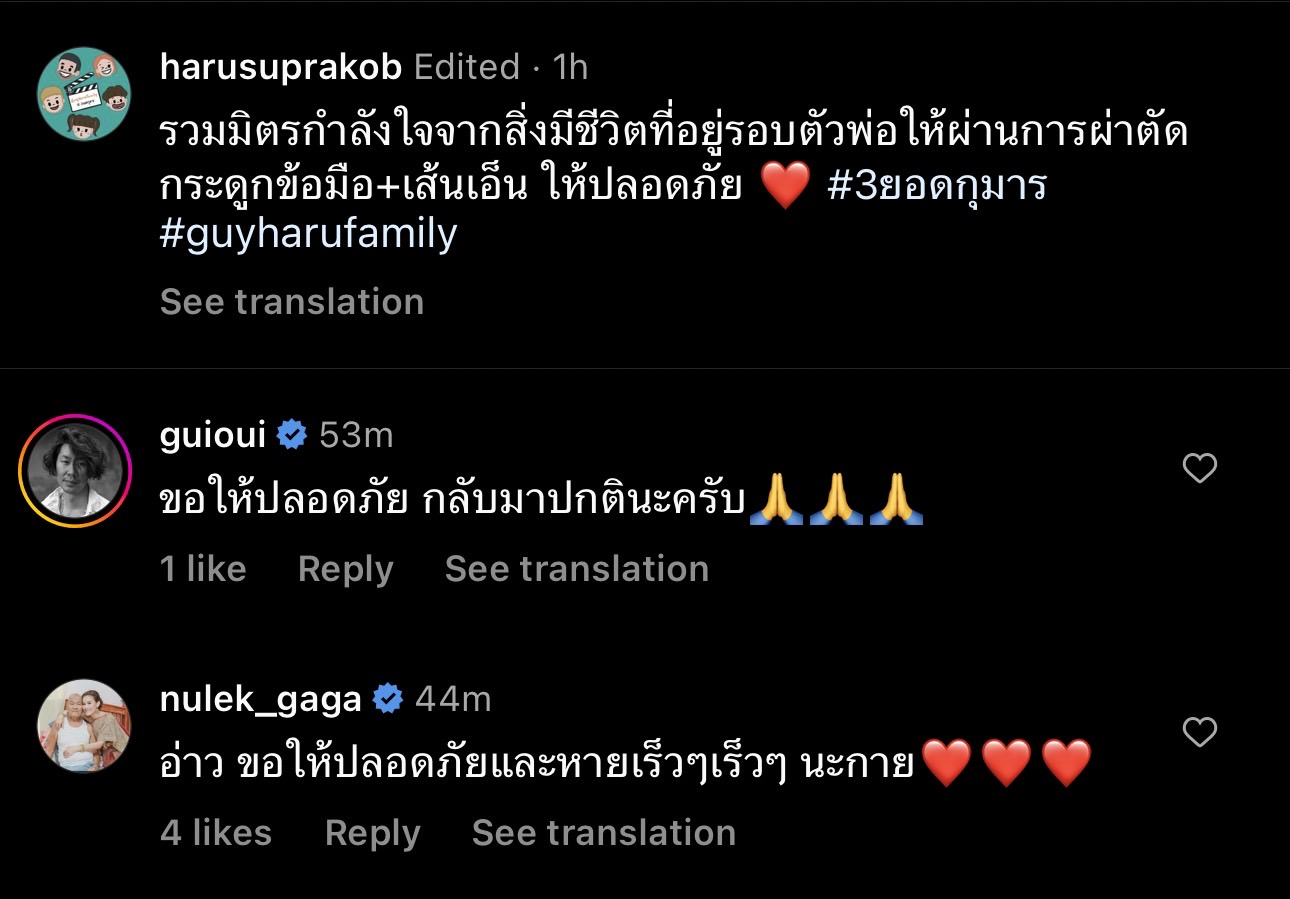1290x899 pixels.
Task: Click nulek_gaga's blue verified badge
Action: coord(386,699)
